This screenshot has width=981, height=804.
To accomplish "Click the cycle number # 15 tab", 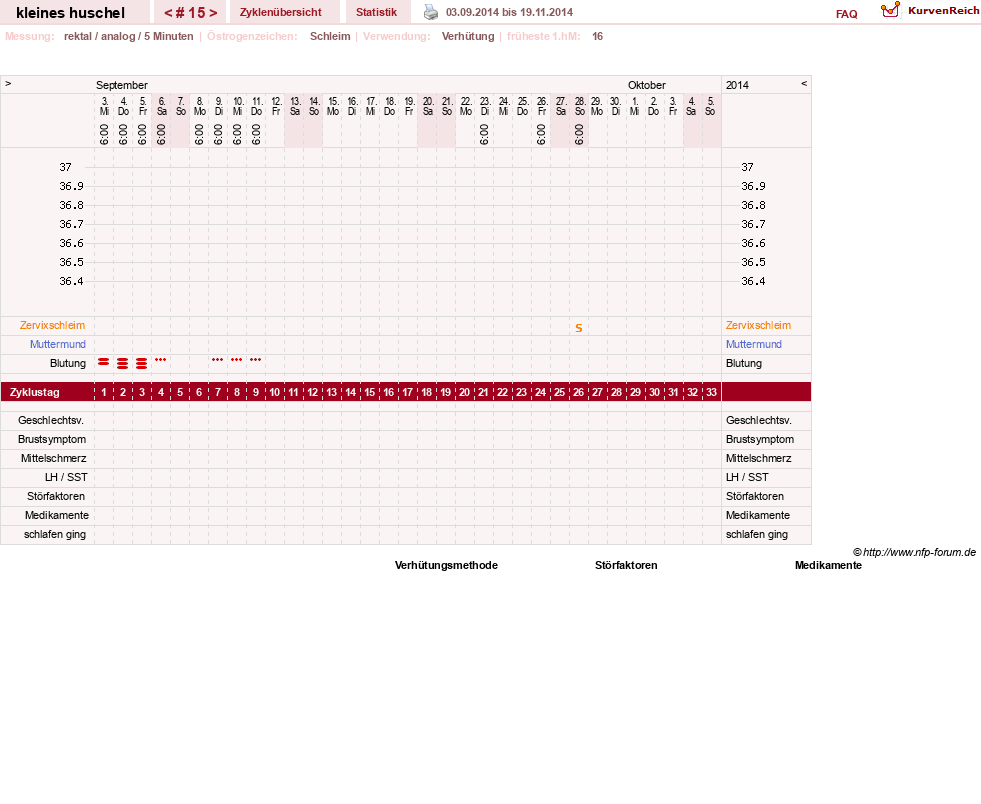I will click(x=190, y=13).
